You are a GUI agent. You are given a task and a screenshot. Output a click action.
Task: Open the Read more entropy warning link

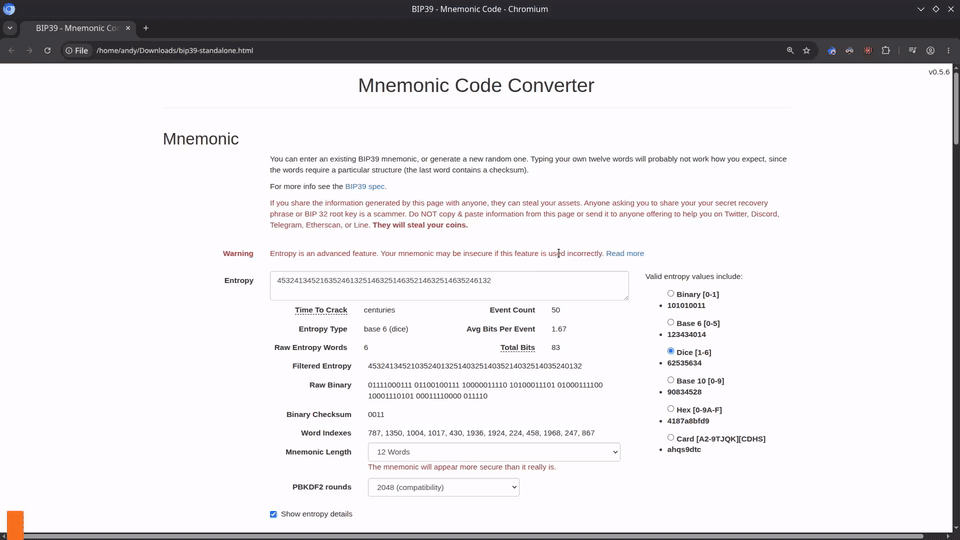pyautogui.click(x=624, y=253)
